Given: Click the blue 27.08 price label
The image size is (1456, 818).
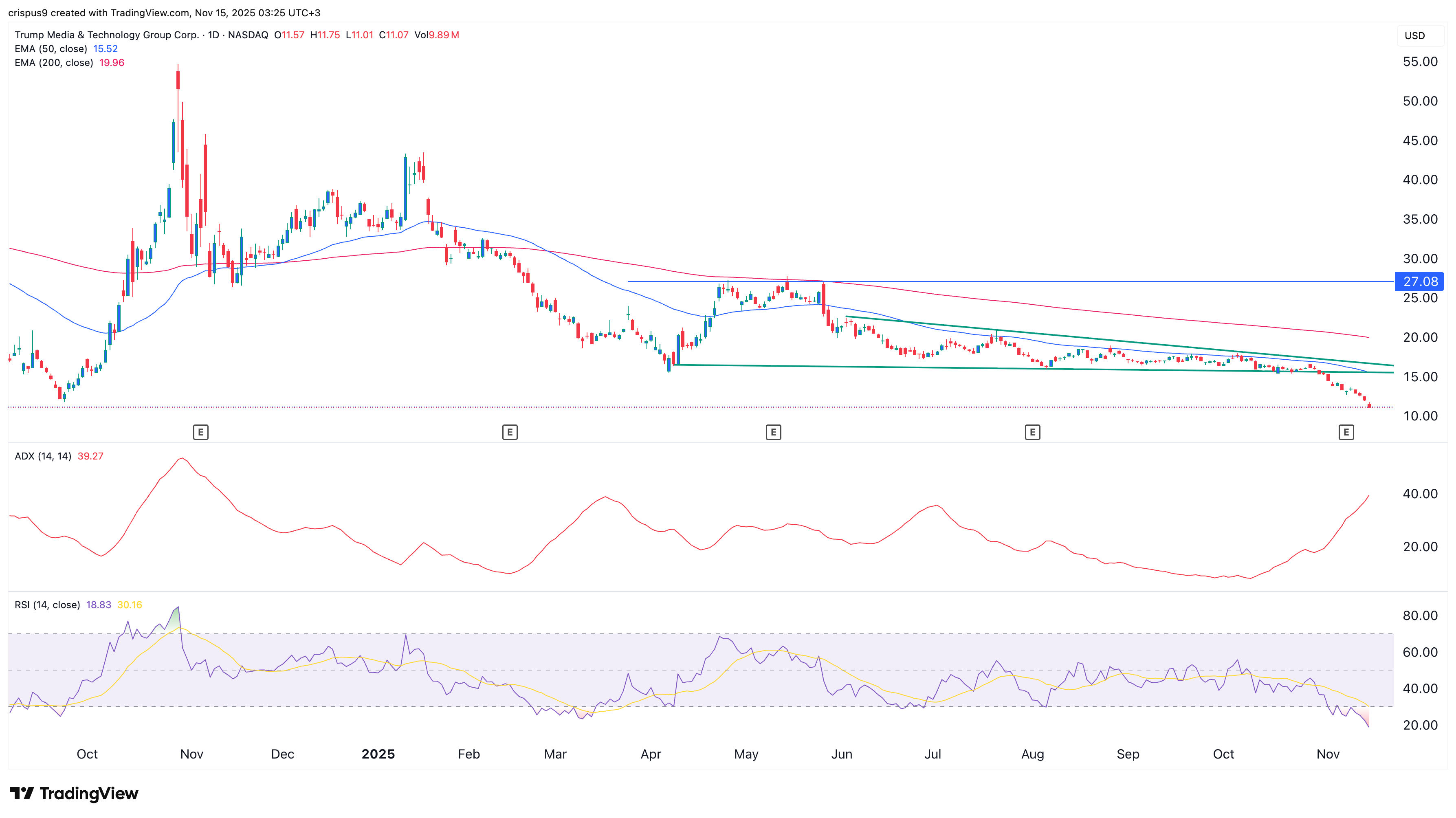Looking at the screenshot, I should [x=1420, y=281].
